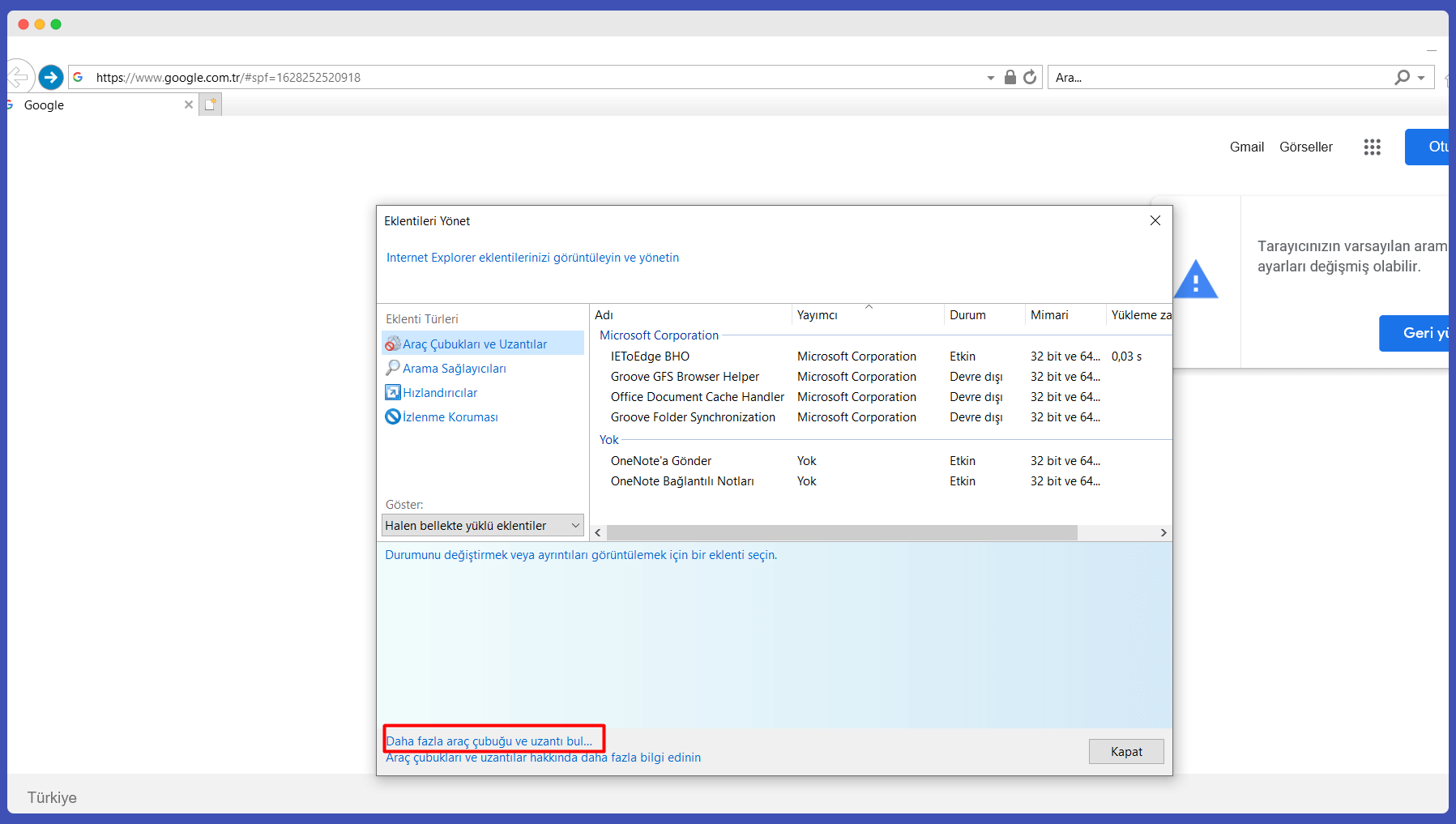
Task: Open the search provider dropdown arrow
Action: [x=1421, y=78]
